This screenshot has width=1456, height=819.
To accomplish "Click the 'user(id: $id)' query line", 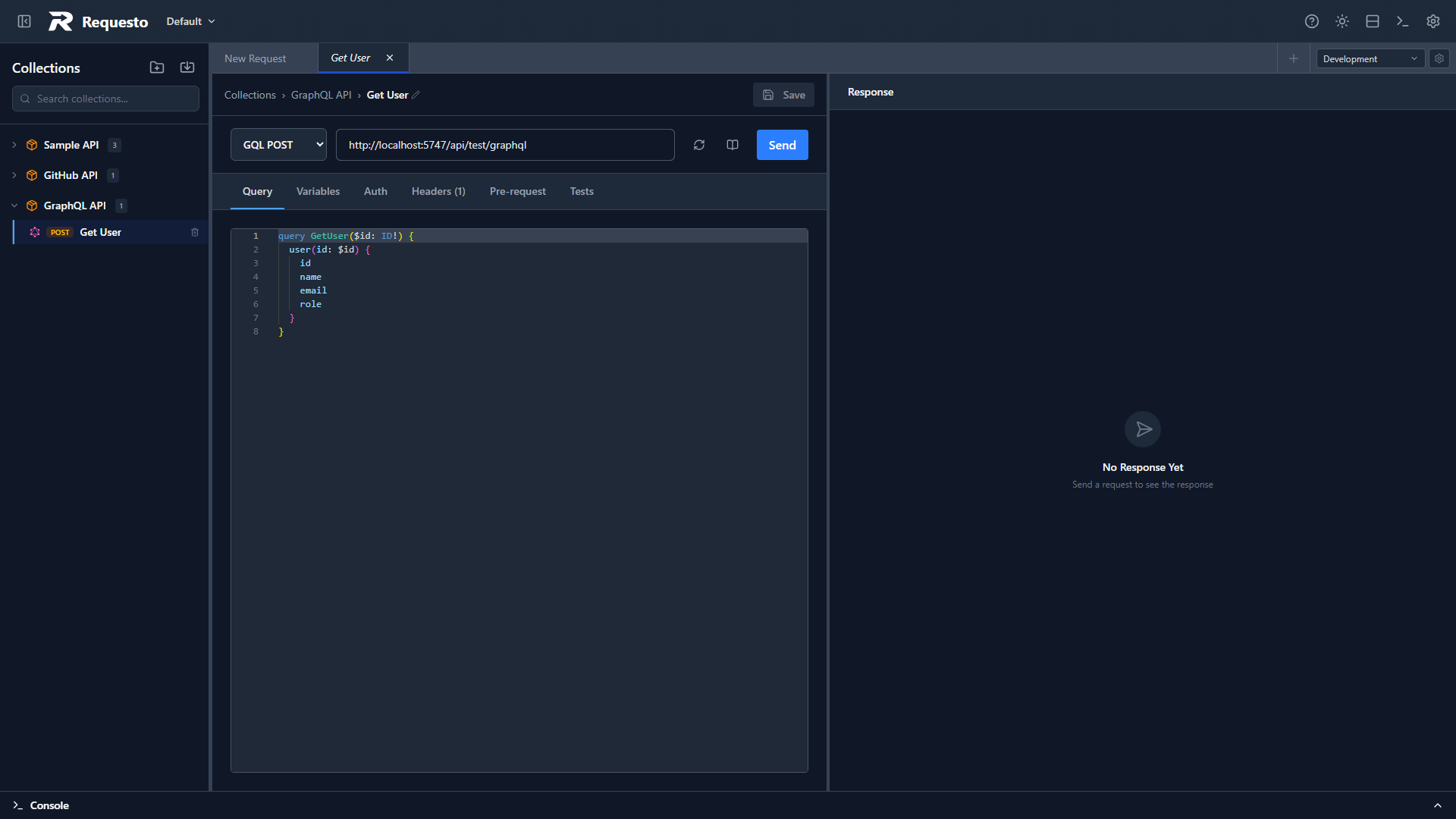I will 329,249.
